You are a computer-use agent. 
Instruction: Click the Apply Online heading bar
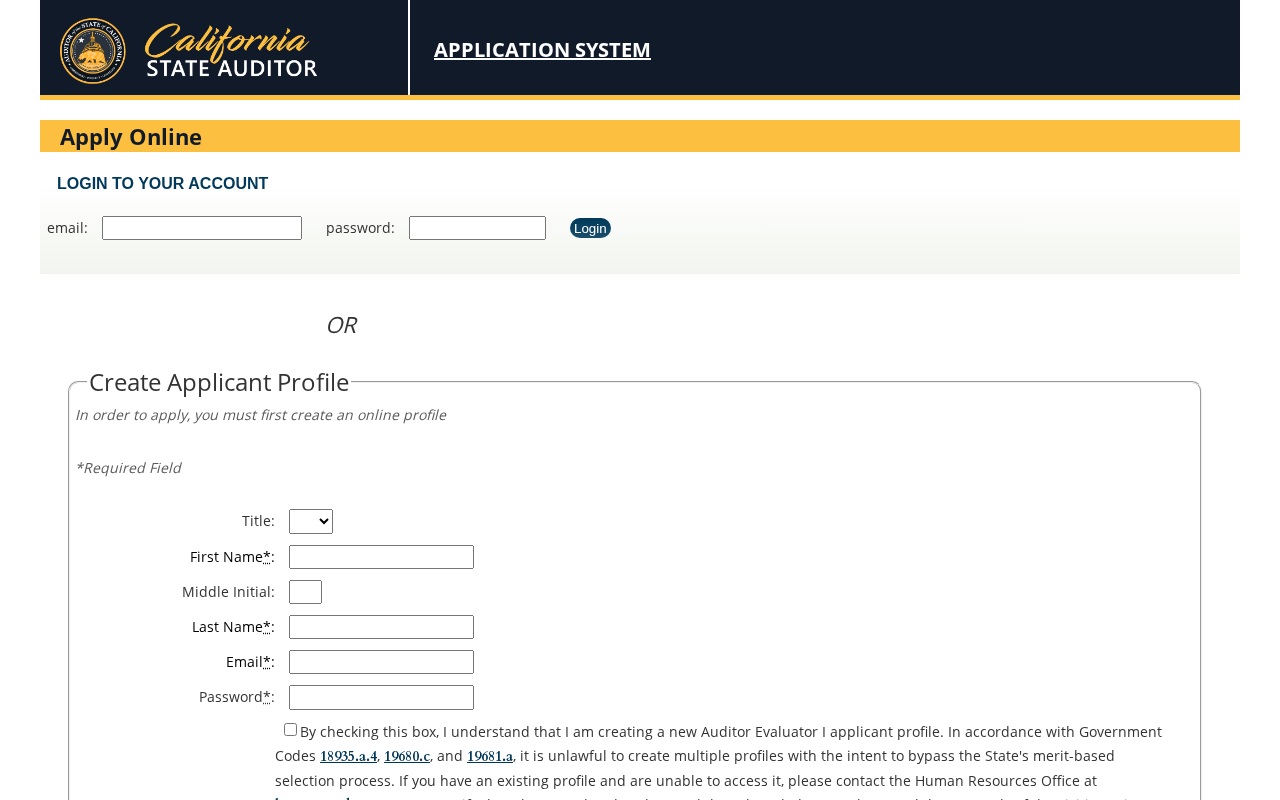point(640,137)
